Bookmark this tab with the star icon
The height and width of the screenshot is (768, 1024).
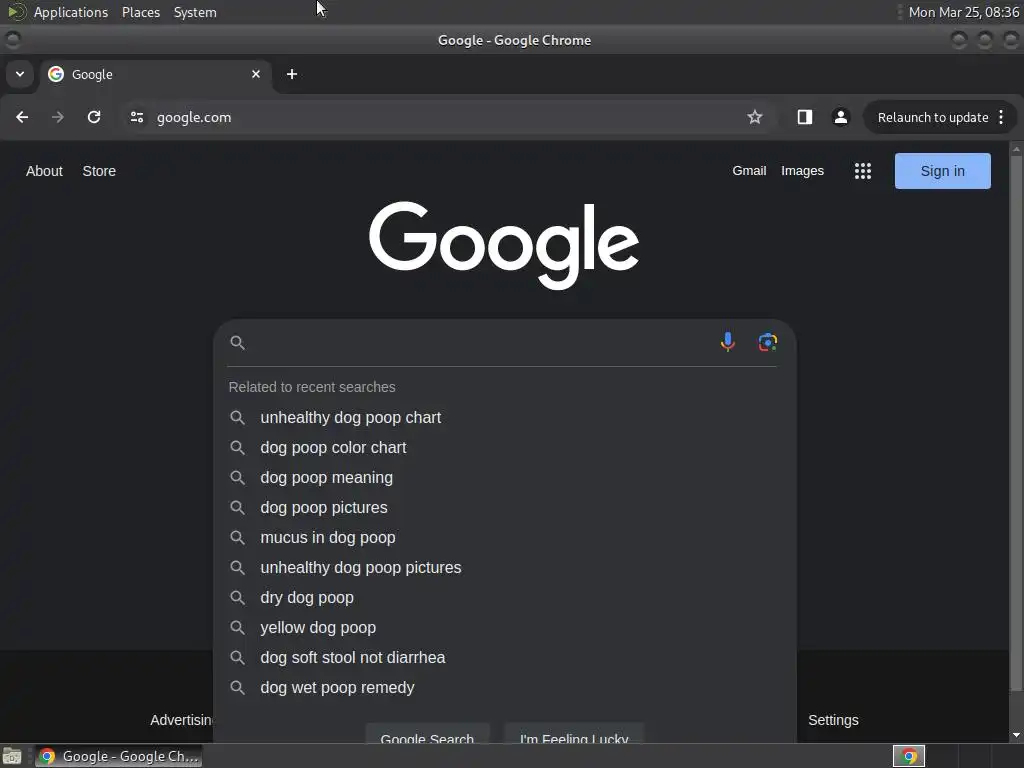pyautogui.click(x=755, y=117)
